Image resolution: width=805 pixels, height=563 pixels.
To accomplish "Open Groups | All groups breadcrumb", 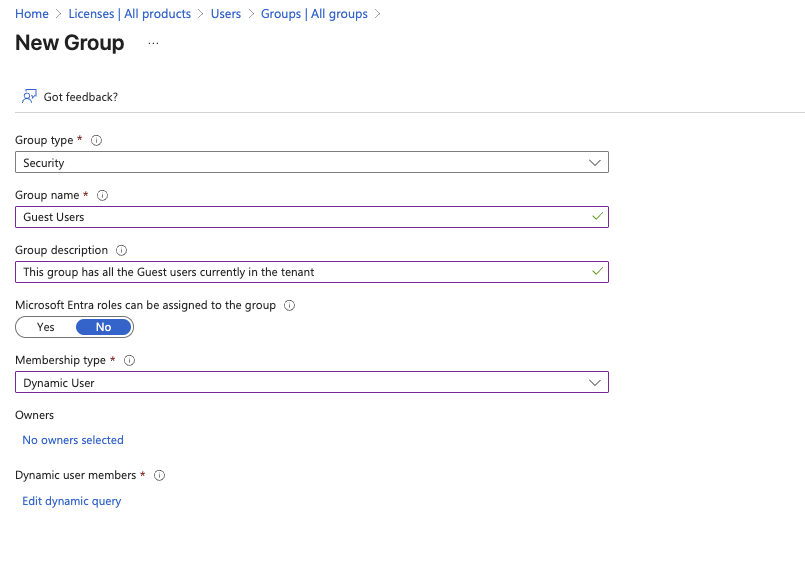I will point(314,14).
